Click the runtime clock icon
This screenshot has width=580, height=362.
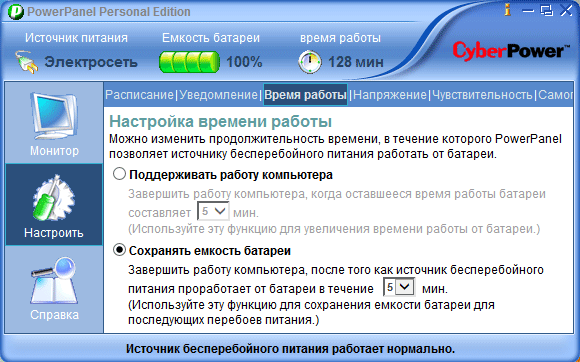coord(310,62)
